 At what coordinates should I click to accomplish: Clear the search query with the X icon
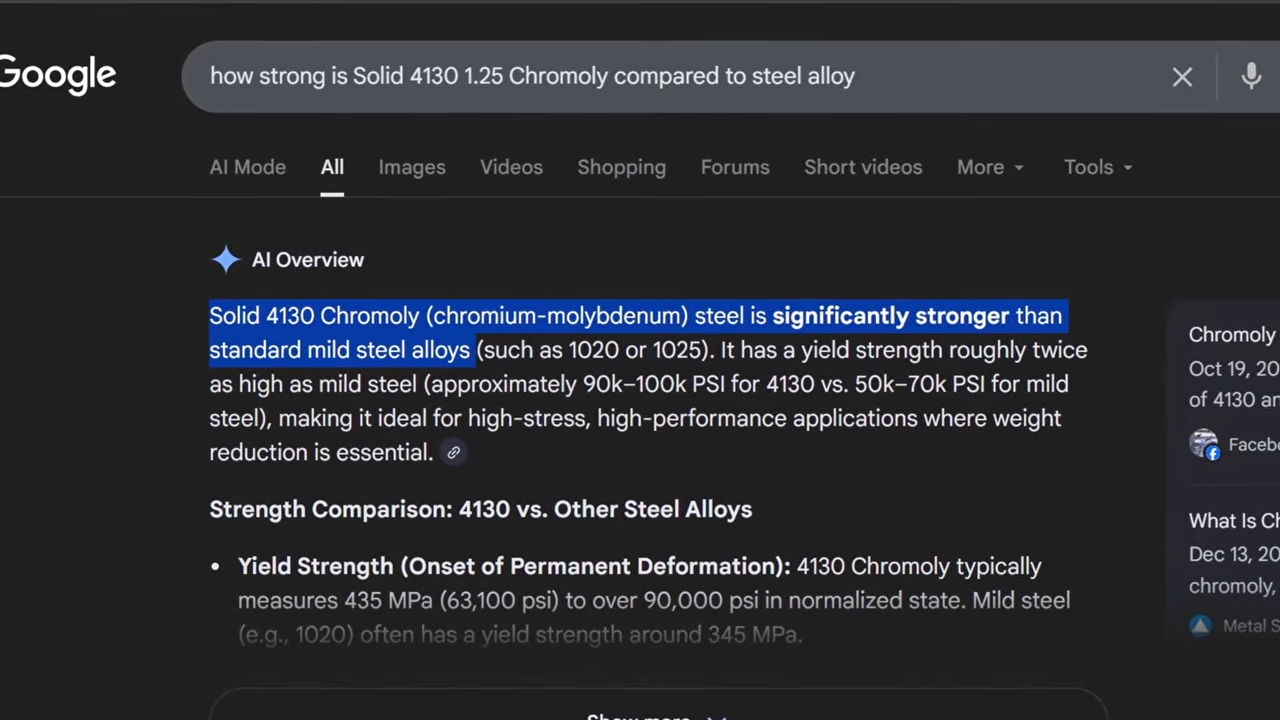tap(1182, 77)
